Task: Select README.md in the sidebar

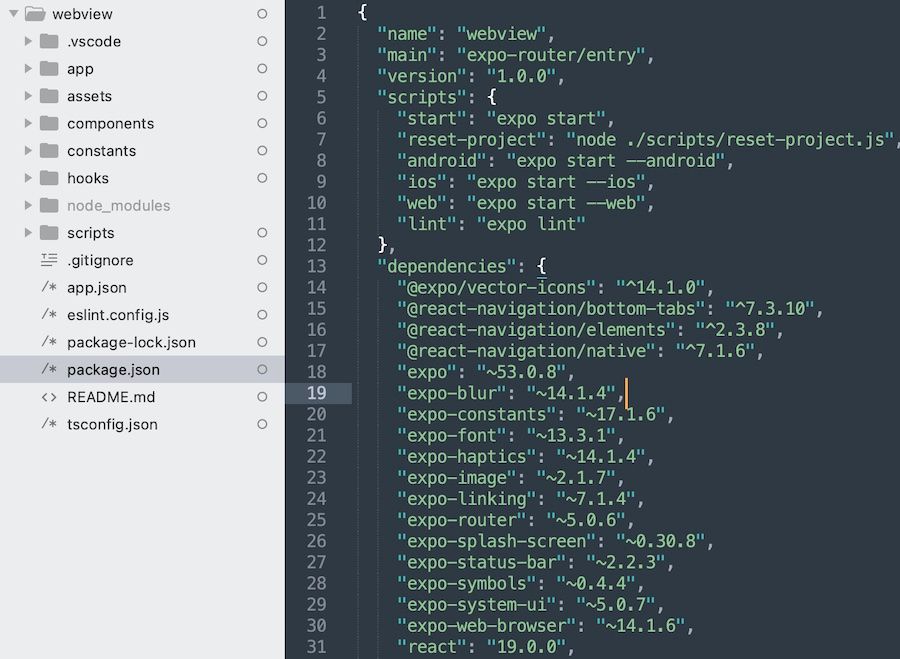Action: [x=110, y=397]
